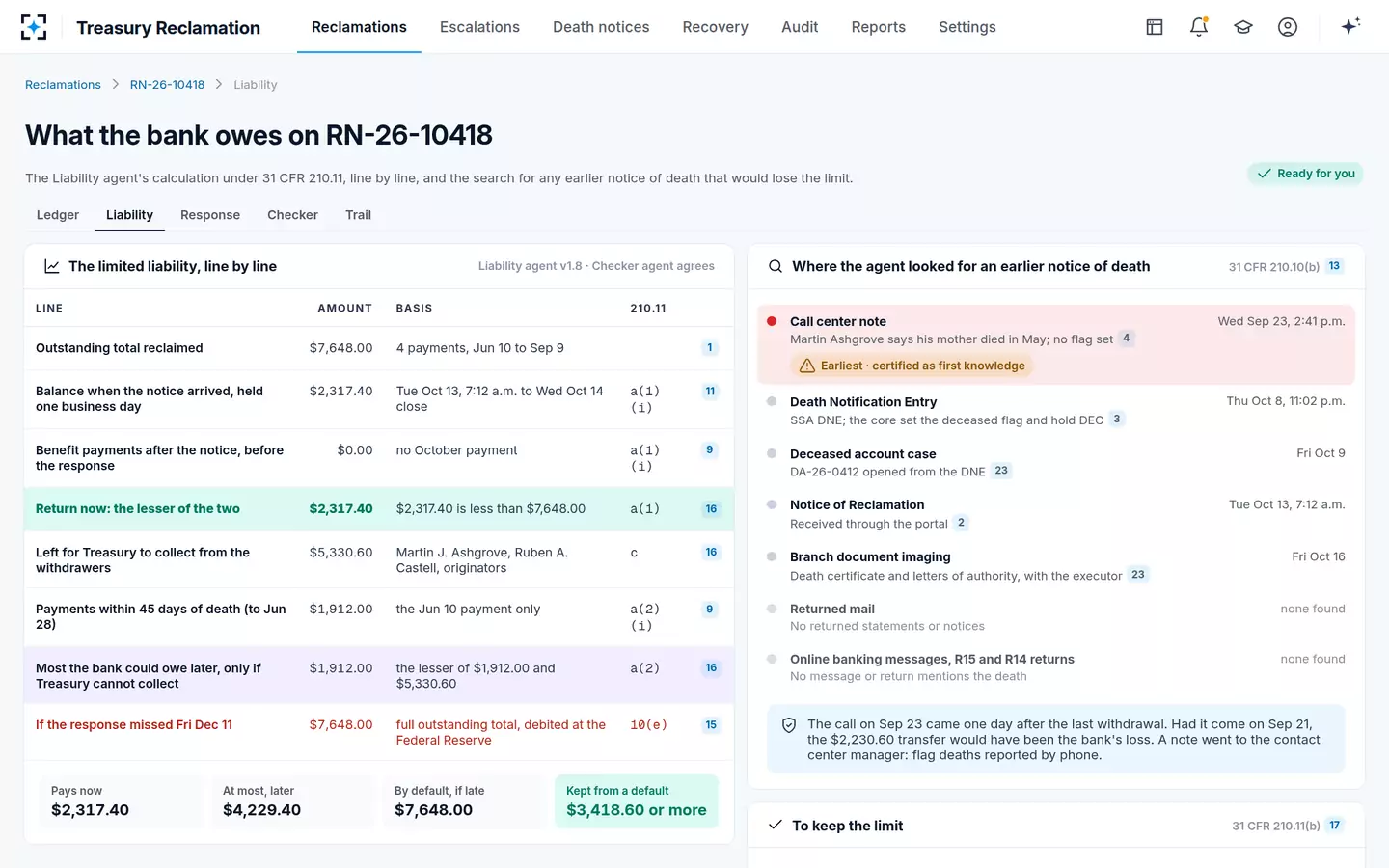Select the Branch document imaging entry
1389x868 pixels.
[x=1056, y=566]
